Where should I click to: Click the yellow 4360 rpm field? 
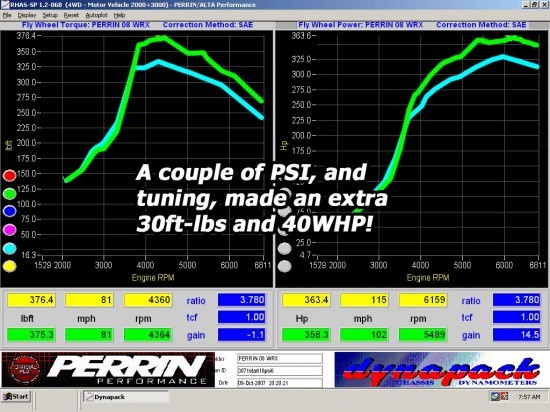tap(148, 300)
